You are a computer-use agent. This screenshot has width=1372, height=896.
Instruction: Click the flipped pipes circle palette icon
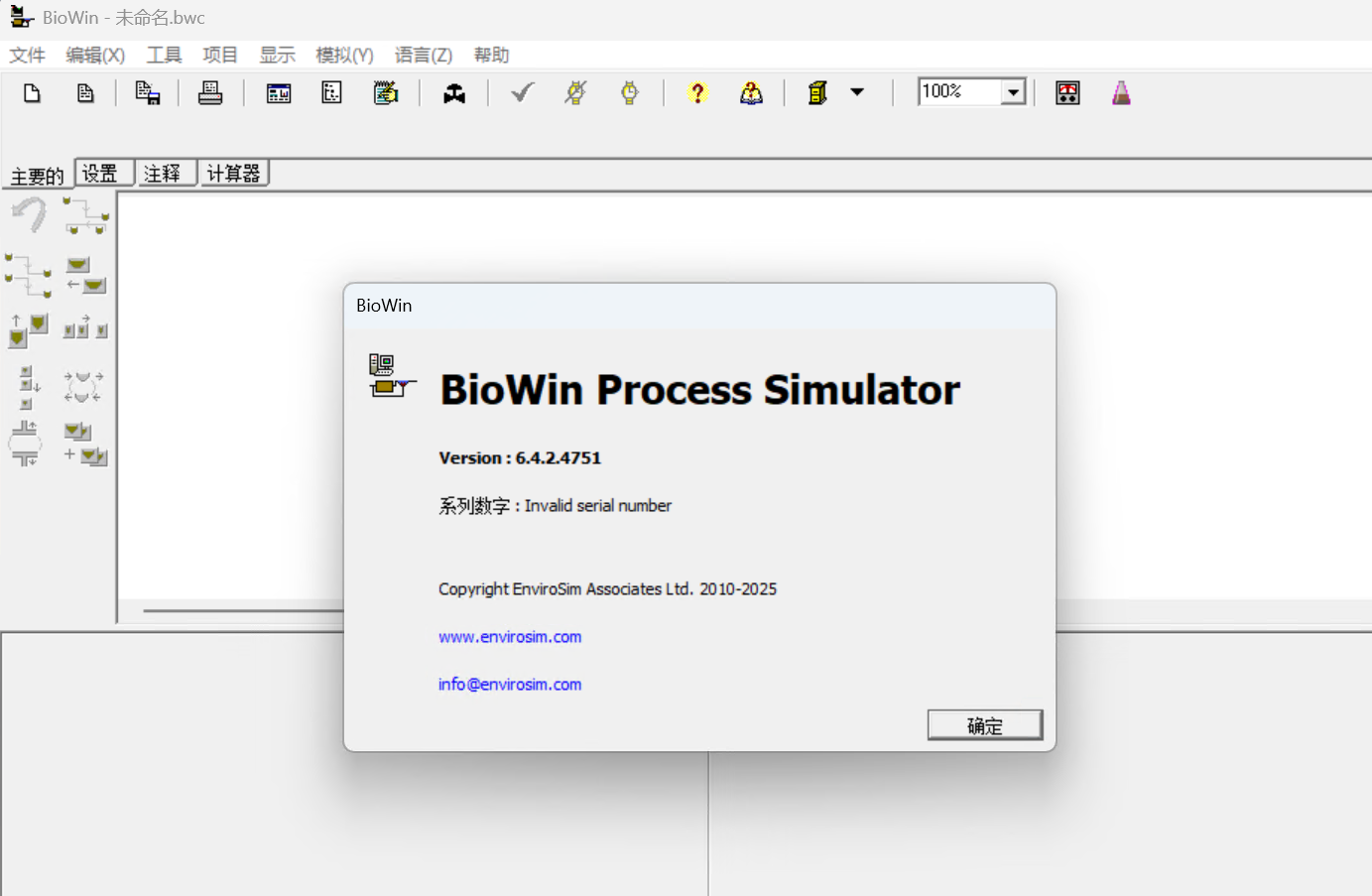[25, 443]
